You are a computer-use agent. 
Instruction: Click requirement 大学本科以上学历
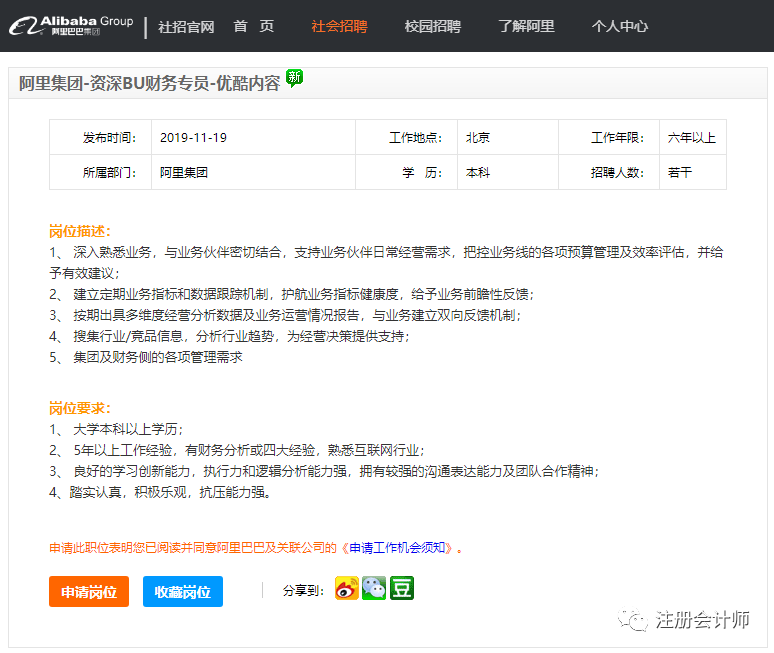click(x=116, y=429)
